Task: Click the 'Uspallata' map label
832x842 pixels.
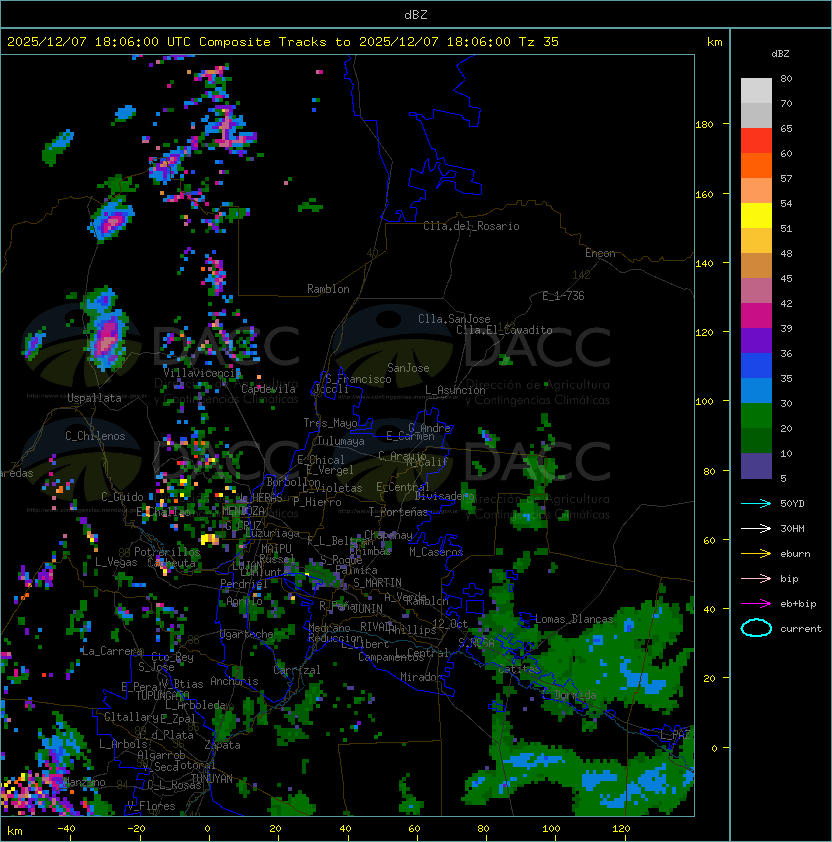Action: [x=95, y=398]
